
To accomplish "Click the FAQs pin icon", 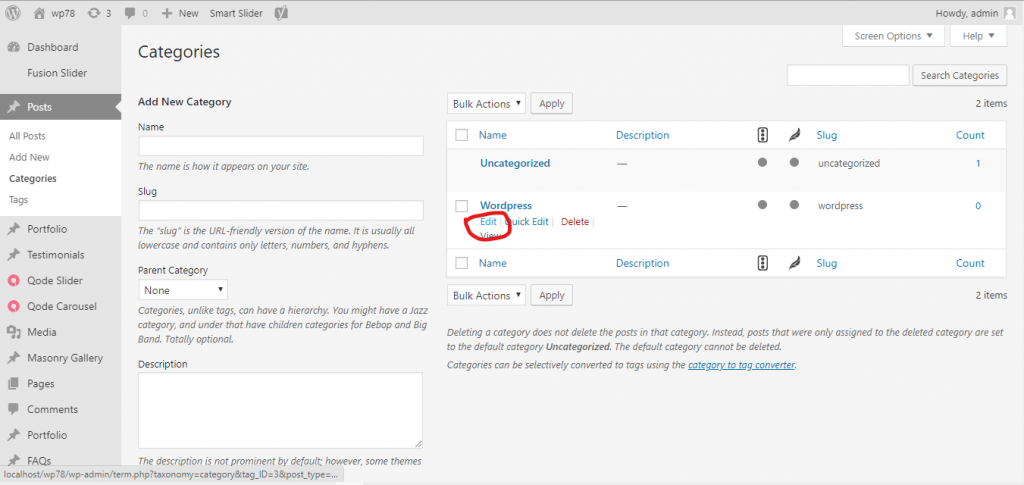I will (x=14, y=460).
